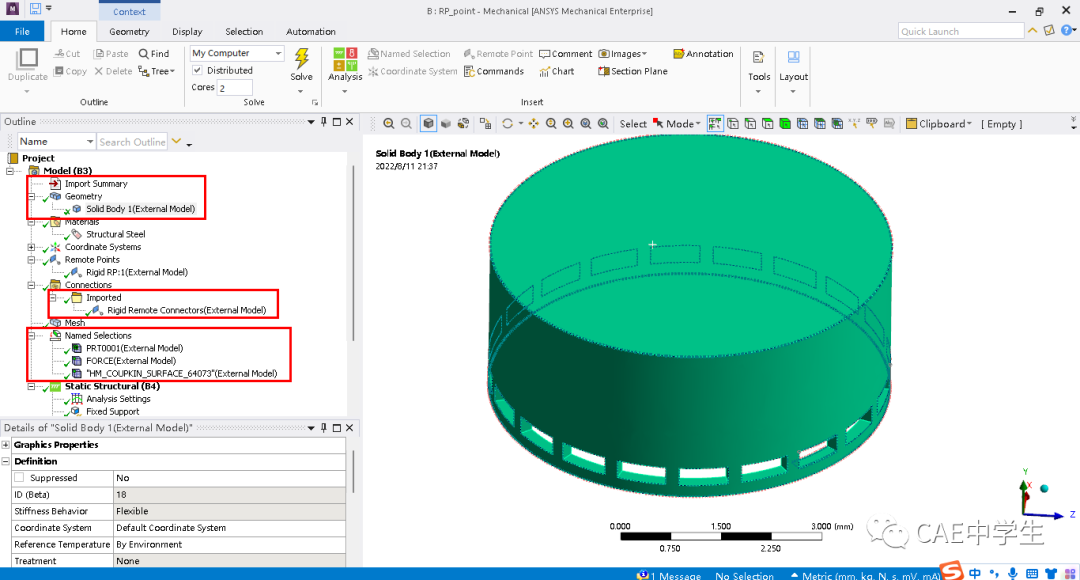This screenshot has height=580, width=1080.
Task: Select the Structural Steel material tree item
Action: (116, 234)
